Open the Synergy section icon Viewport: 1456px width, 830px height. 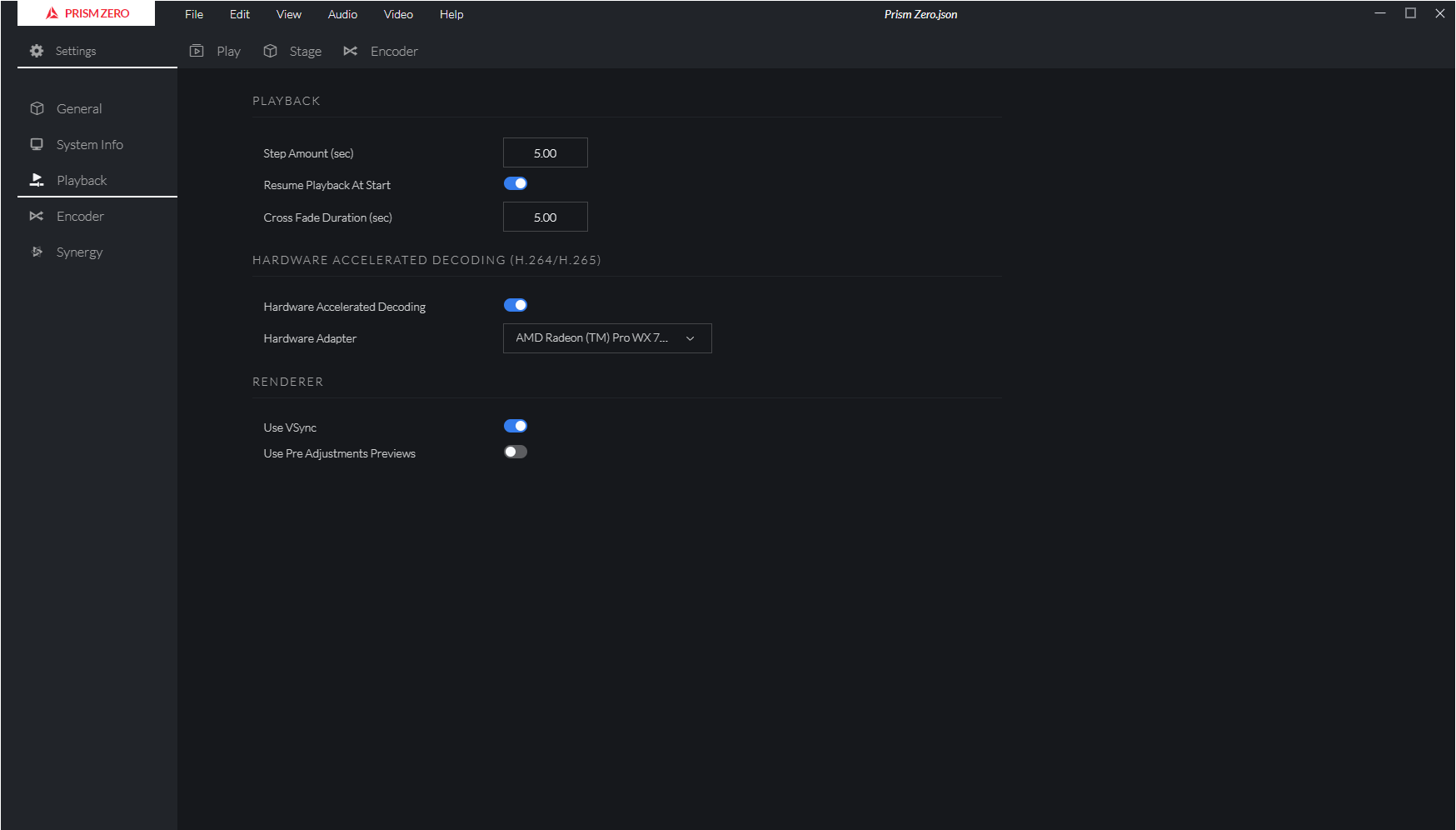click(37, 252)
